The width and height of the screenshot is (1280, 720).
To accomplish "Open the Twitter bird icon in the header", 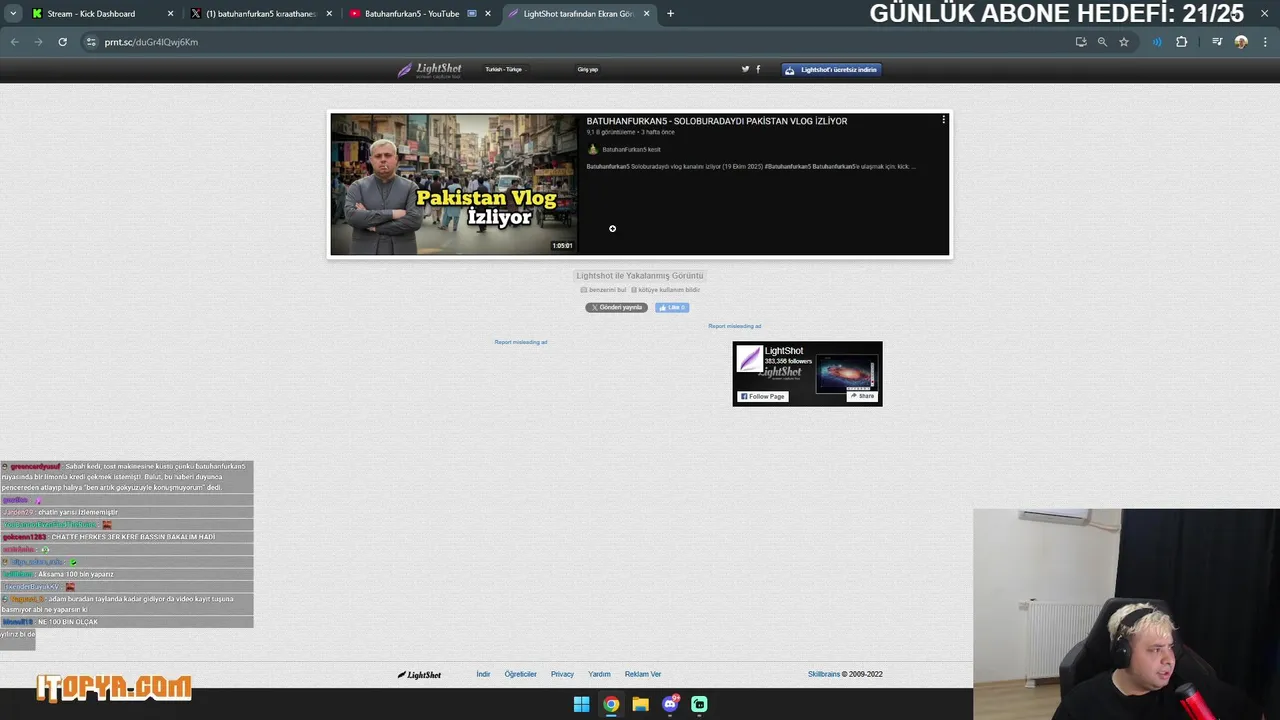I will [x=745, y=69].
